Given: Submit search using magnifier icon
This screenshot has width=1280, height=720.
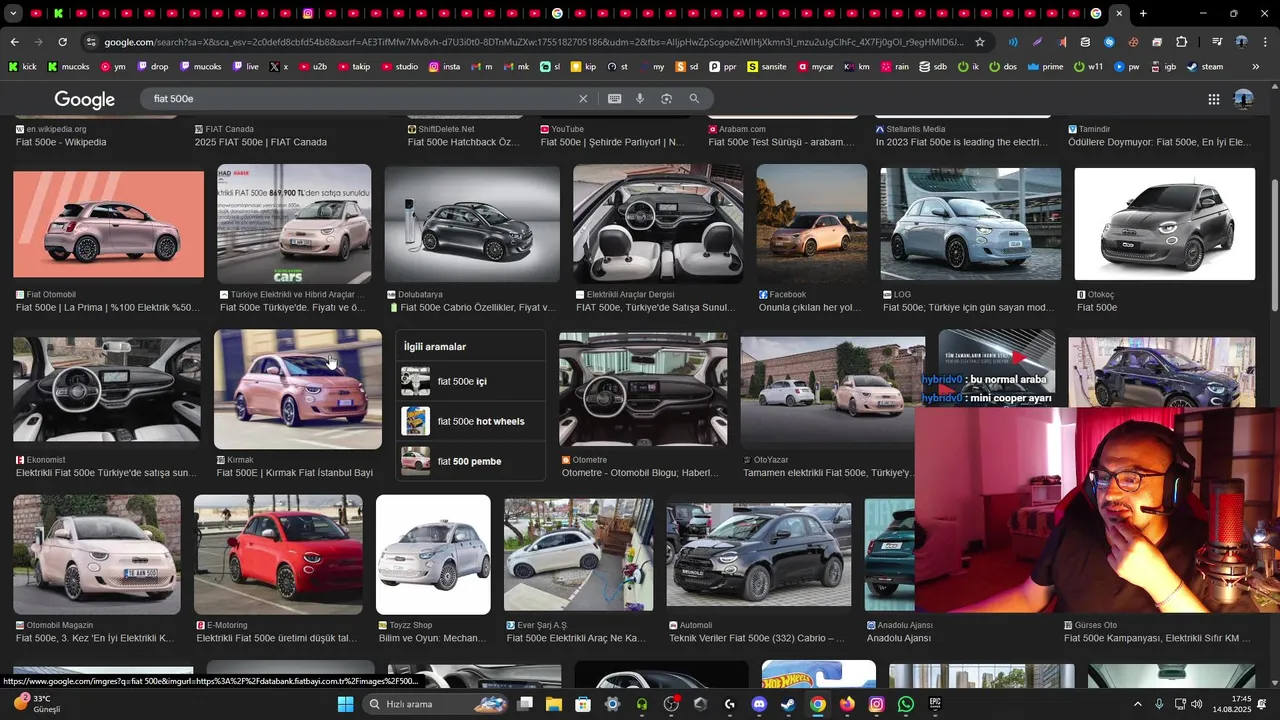Looking at the screenshot, I should pos(694,99).
